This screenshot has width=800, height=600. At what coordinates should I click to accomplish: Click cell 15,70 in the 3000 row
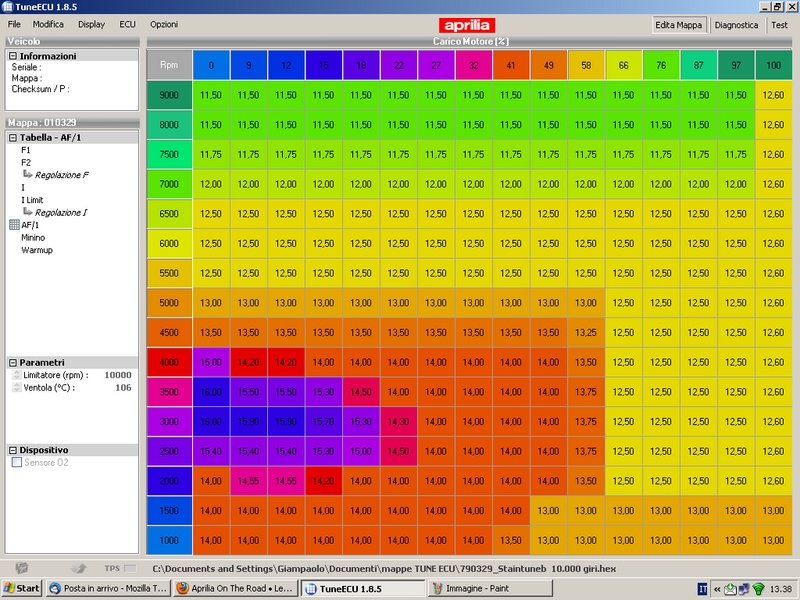pos(323,421)
